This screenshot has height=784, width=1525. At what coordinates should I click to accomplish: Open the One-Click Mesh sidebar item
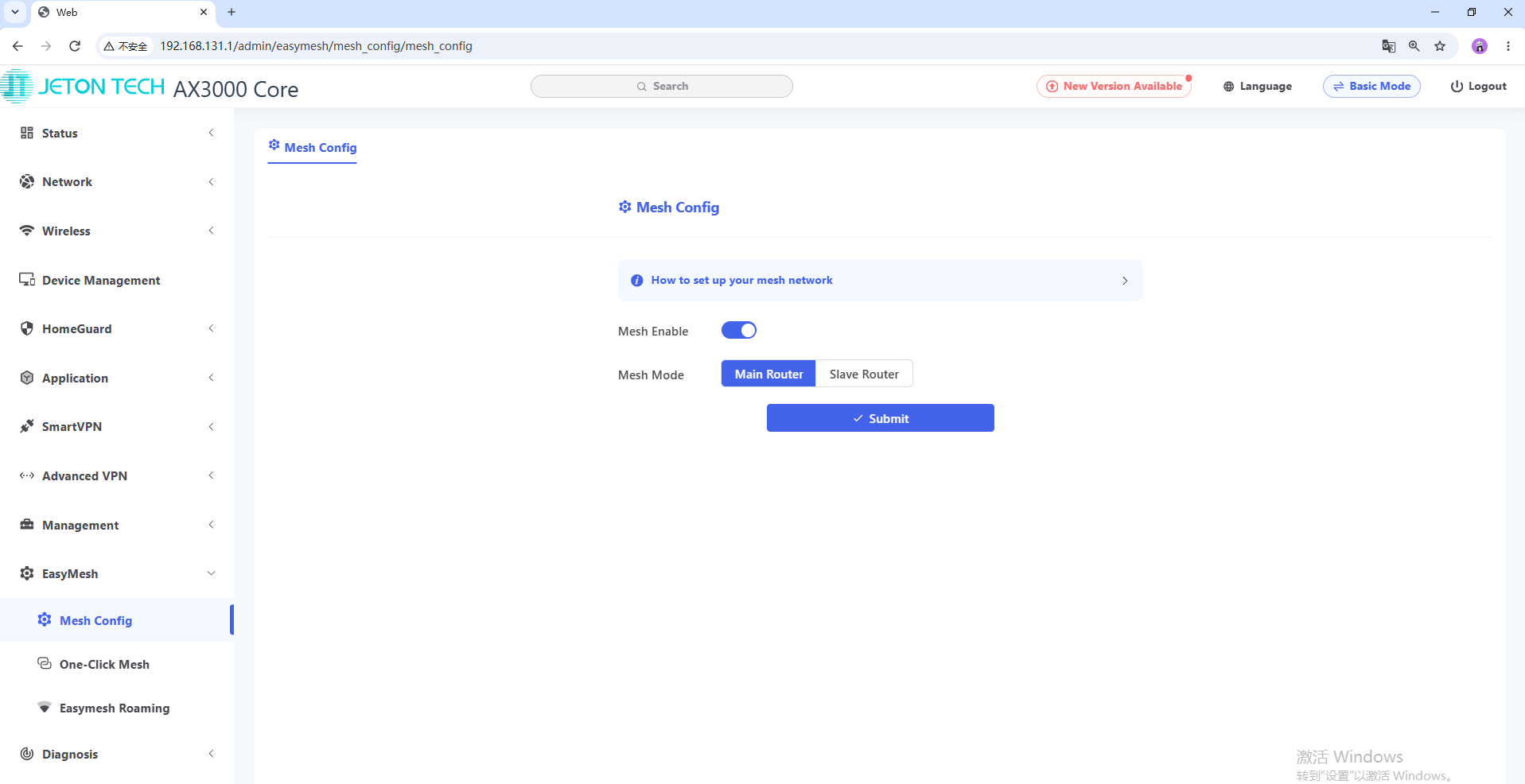click(116, 664)
